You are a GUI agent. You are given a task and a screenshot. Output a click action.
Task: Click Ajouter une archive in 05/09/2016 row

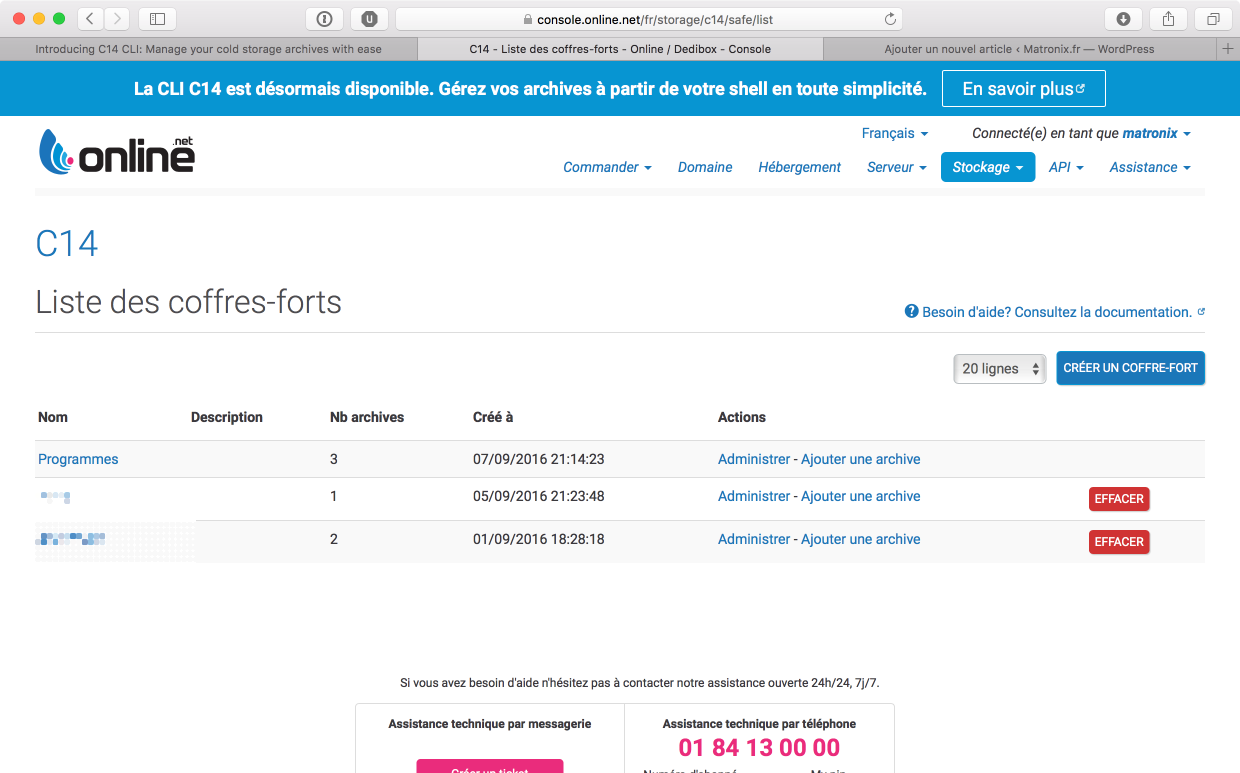point(861,496)
